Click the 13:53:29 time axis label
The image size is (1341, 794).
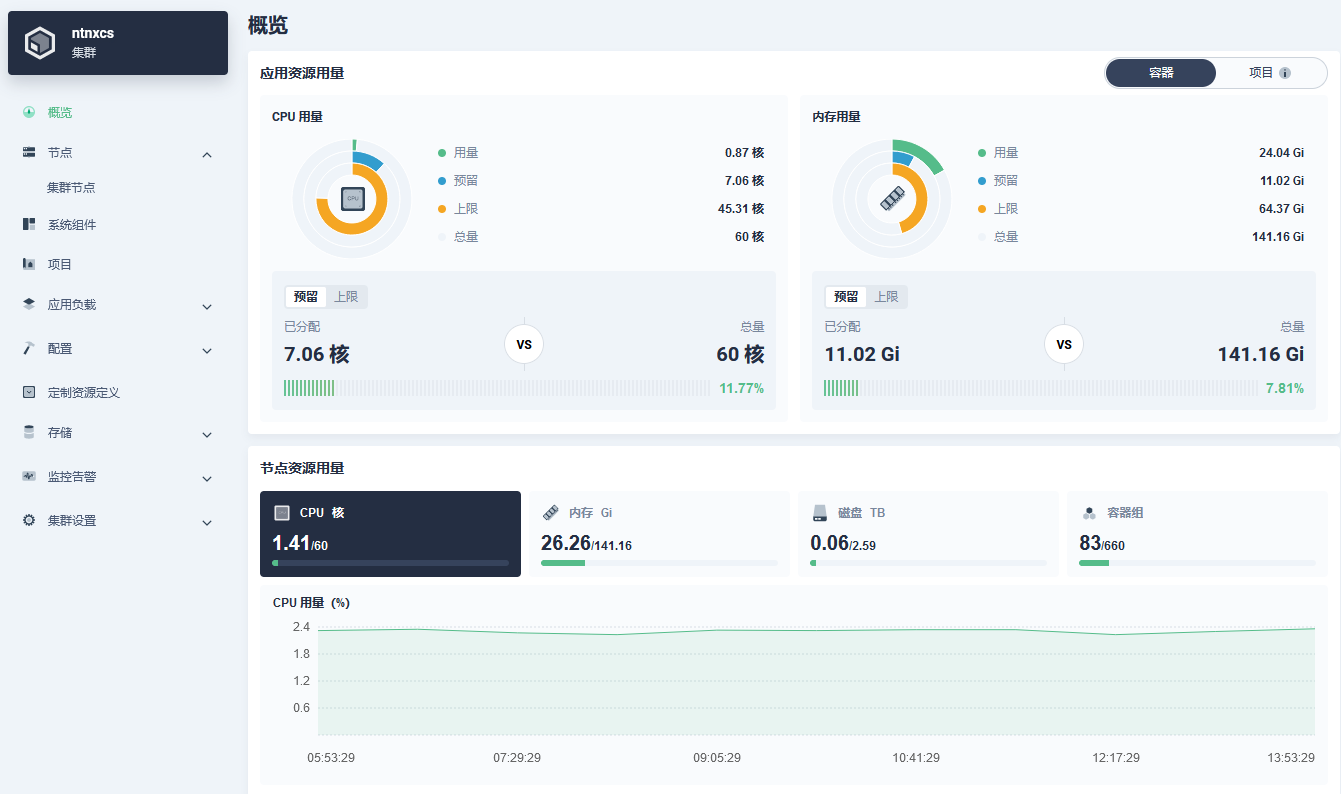click(1291, 758)
